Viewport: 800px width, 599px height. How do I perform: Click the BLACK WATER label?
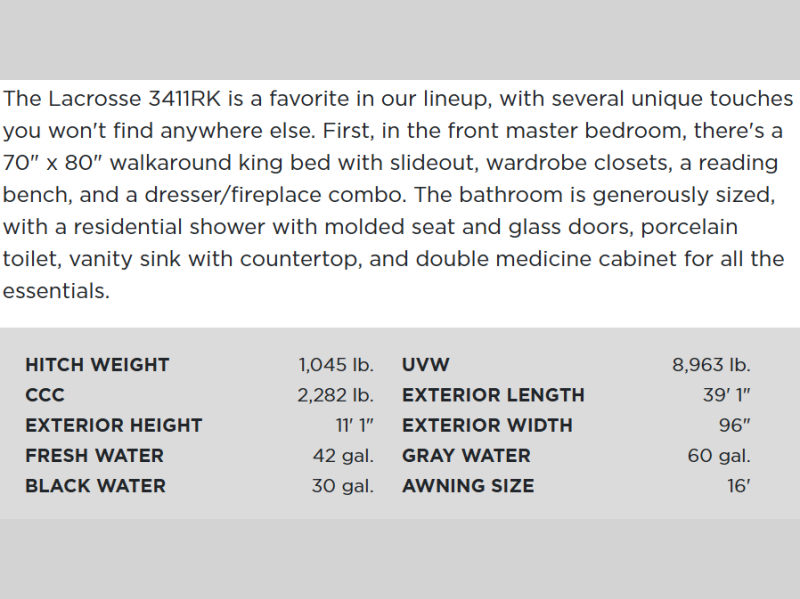click(95, 486)
